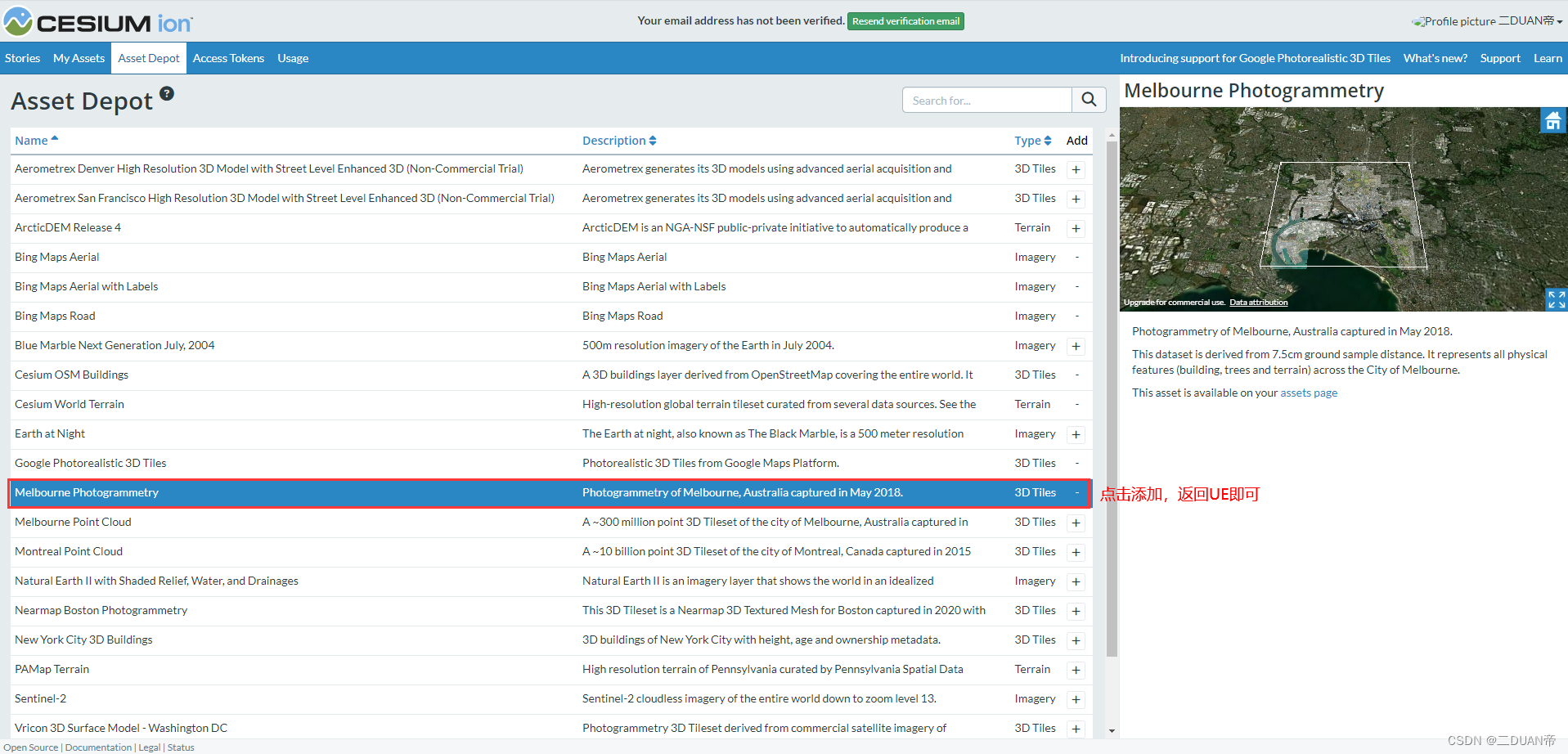1568x754 pixels.
Task: Add Natural Earth II asset with plus
Action: point(1076,582)
